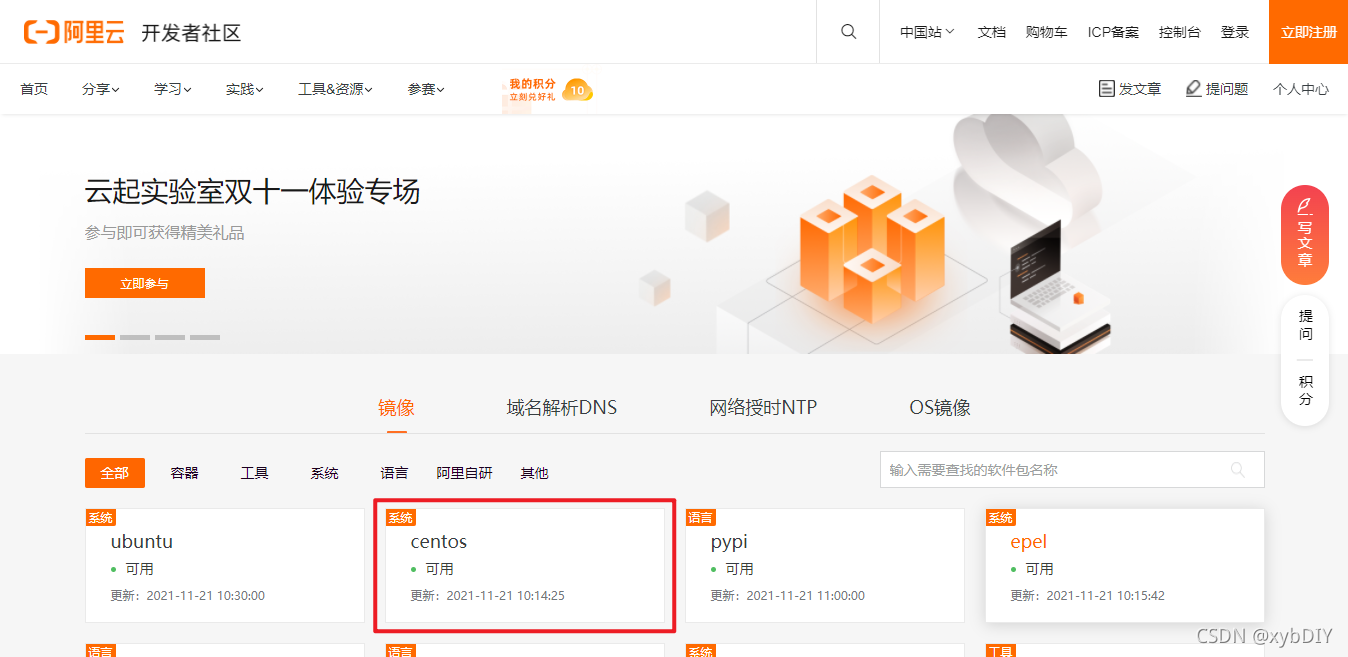Click the 立即注册 orange button
Viewport: 1348px width, 657px height.
point(1308,32)
